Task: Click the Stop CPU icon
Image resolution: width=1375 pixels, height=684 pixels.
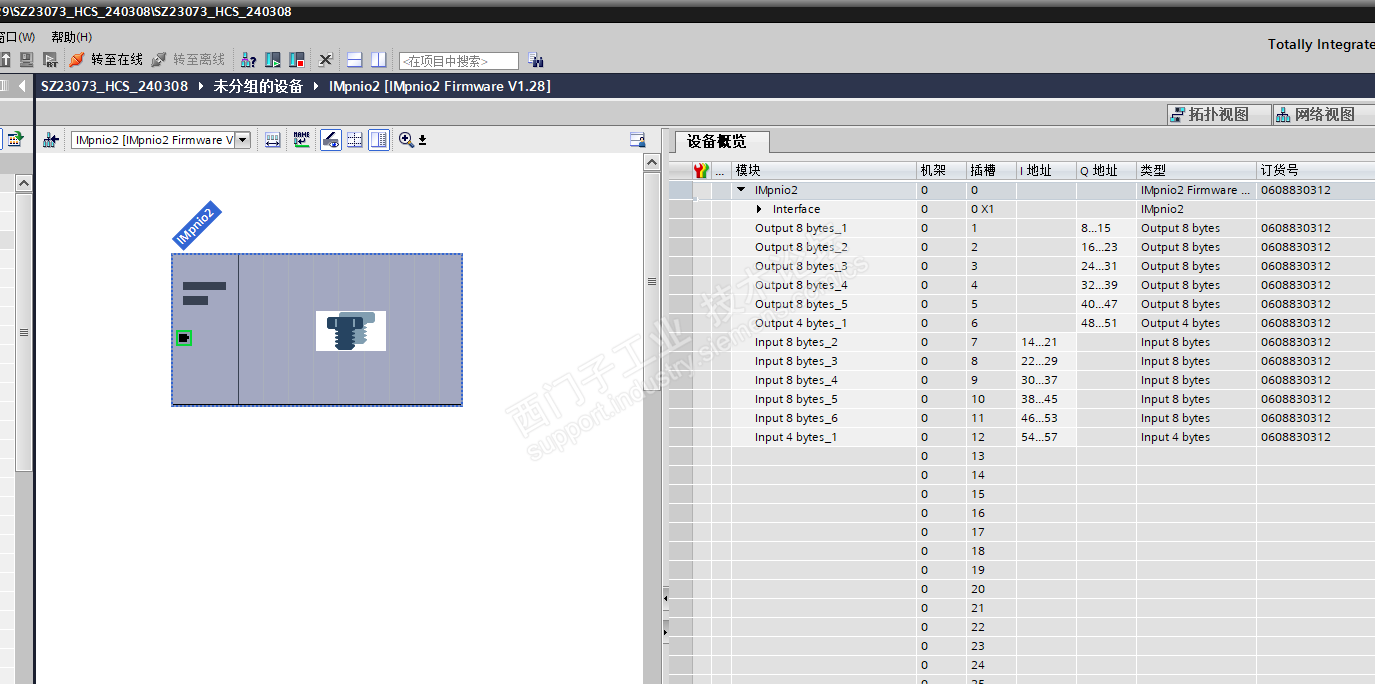Action: click(x=297, y=60)
